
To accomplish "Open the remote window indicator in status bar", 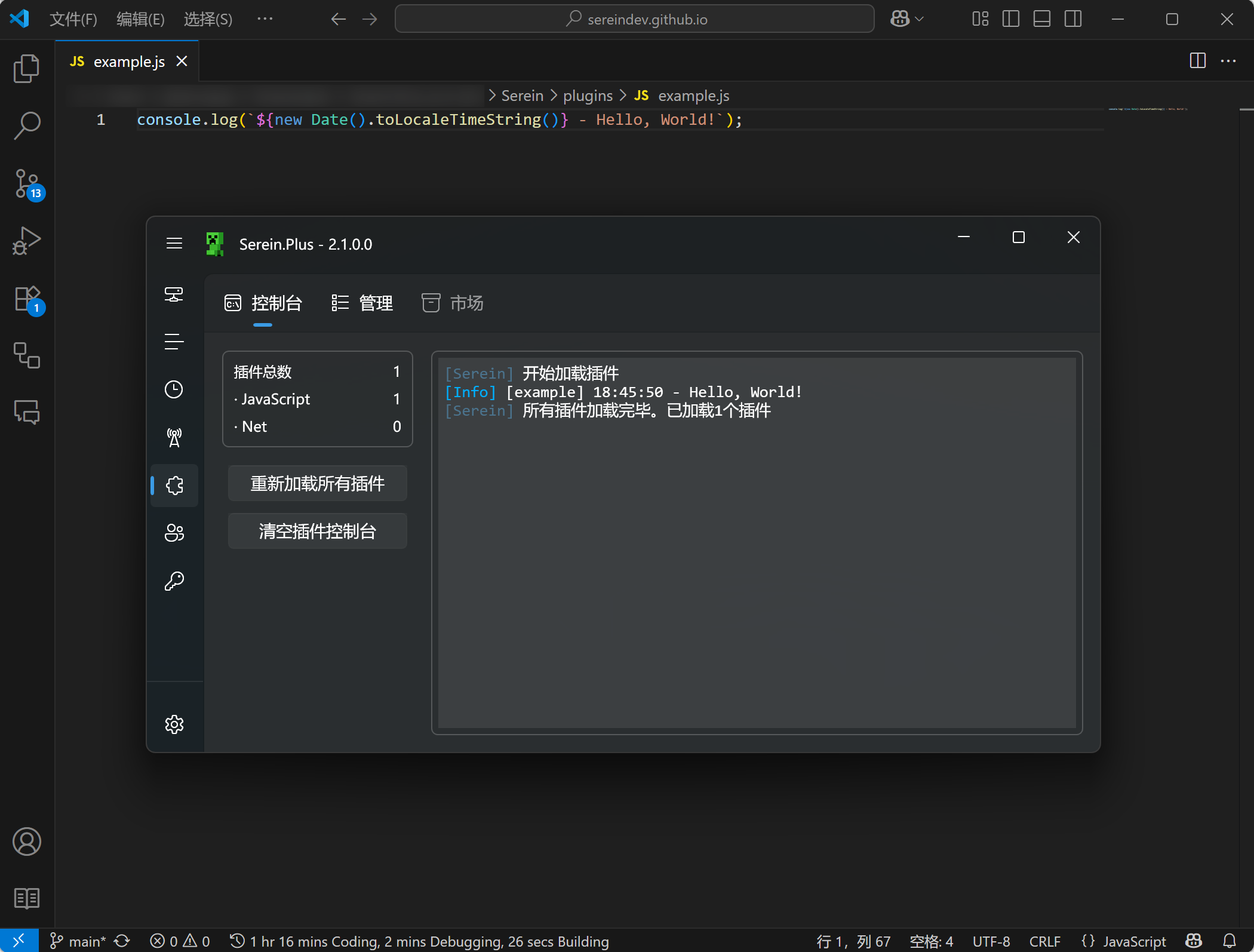I will pos(19,941).
